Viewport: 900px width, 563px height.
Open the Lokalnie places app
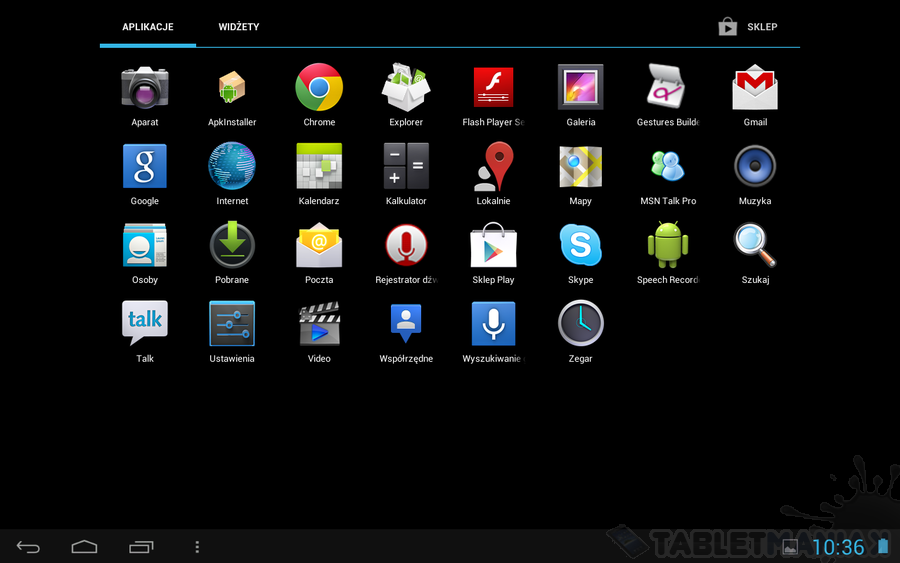[x=493, y=166]
